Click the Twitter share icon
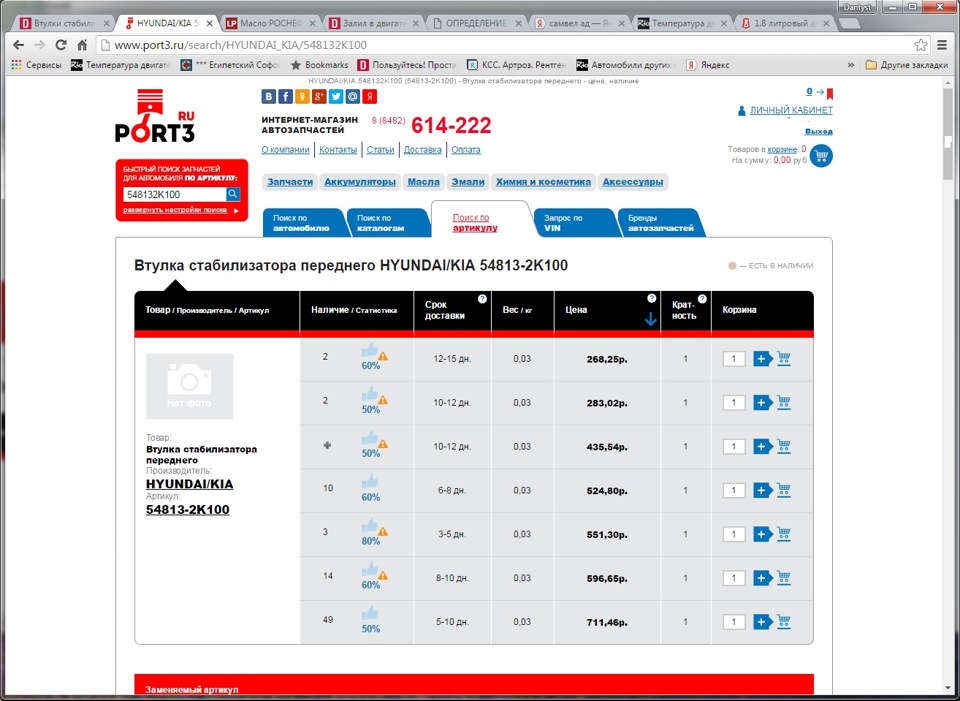 click(x=336, y=97)
